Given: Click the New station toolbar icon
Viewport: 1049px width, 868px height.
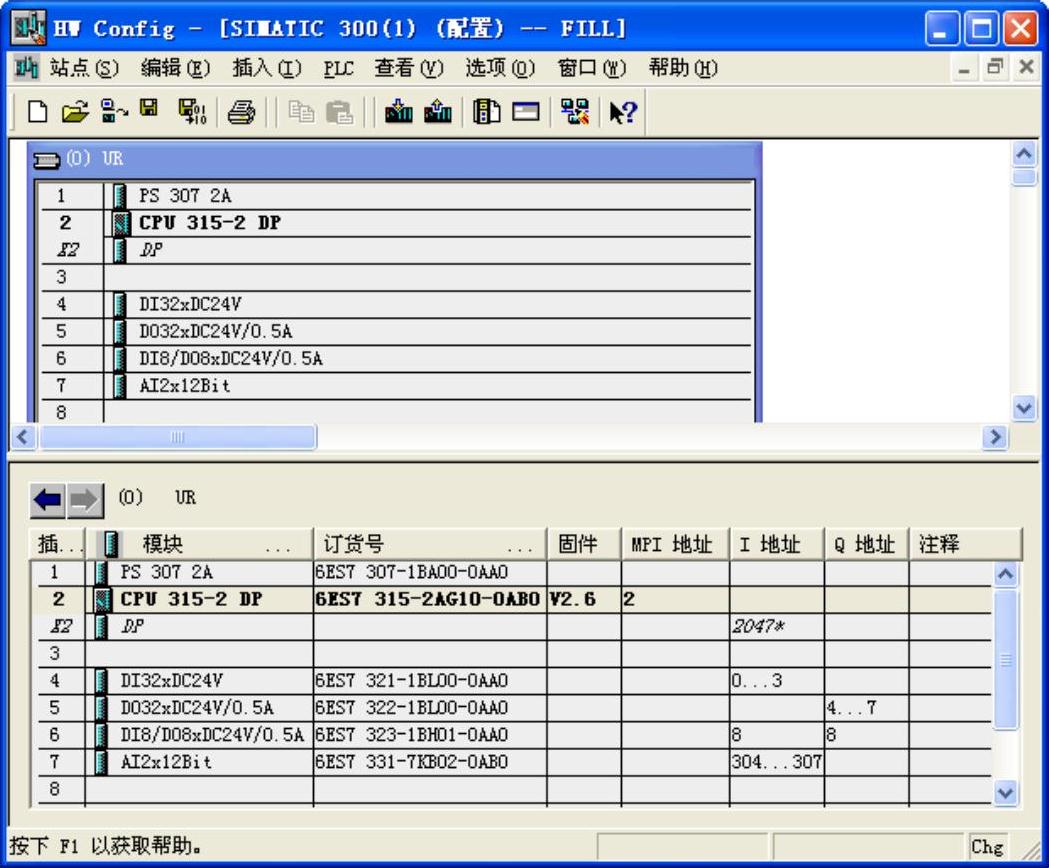Looking at the screenshot, I should pyautogui.click(x=37, y=113).
